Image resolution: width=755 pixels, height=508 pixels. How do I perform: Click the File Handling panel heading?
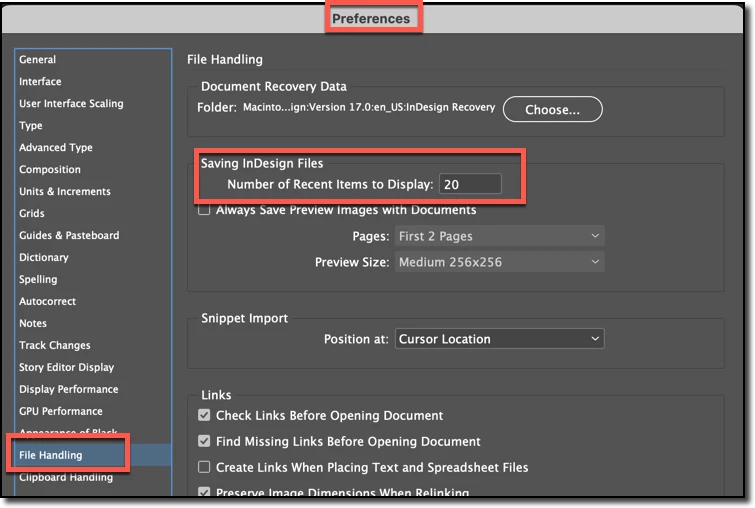tap(225, 59)
